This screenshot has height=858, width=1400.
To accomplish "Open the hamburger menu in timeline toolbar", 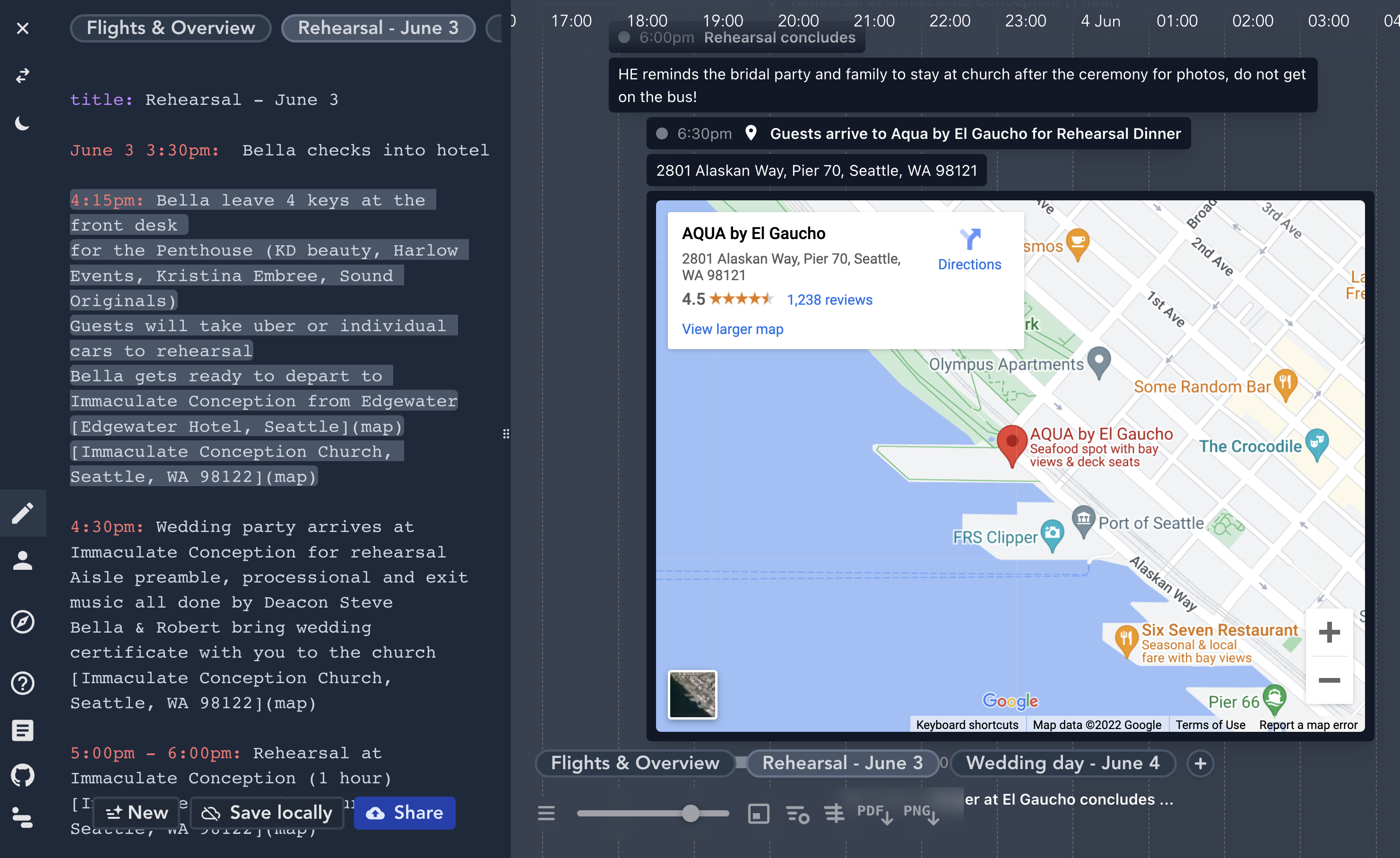I will coord(546,813).
